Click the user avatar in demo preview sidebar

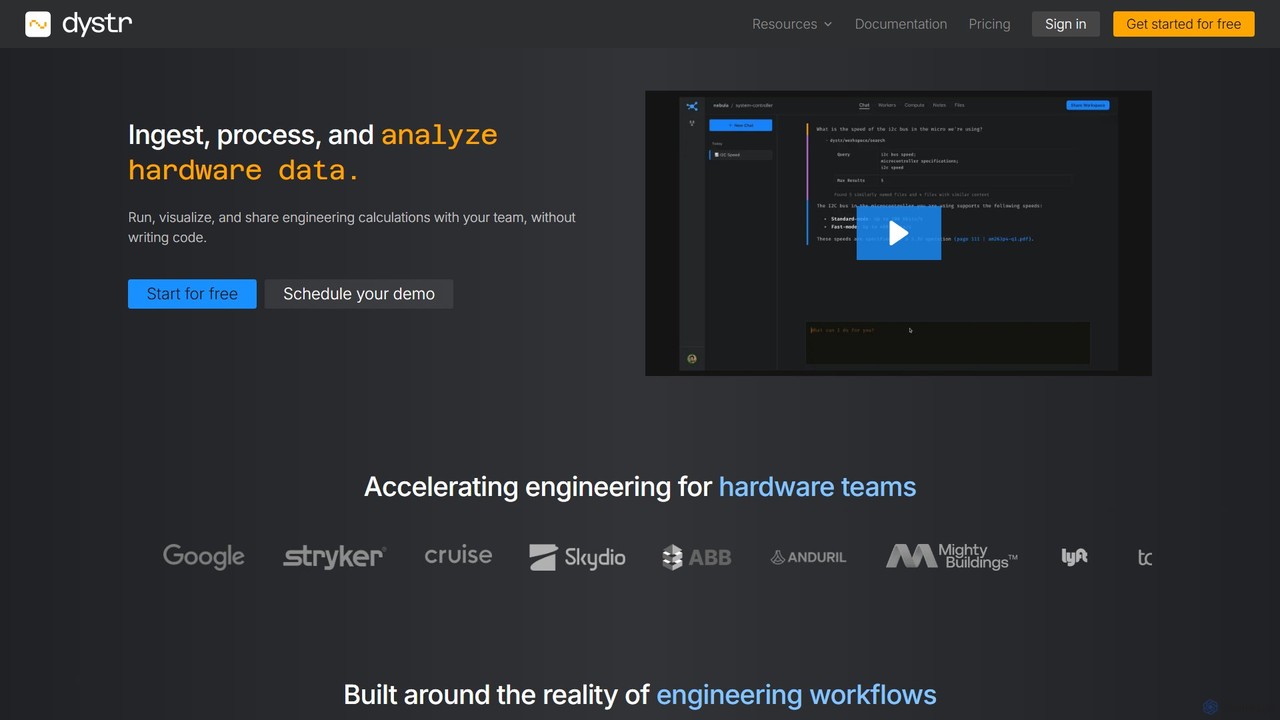pos(692,358)
